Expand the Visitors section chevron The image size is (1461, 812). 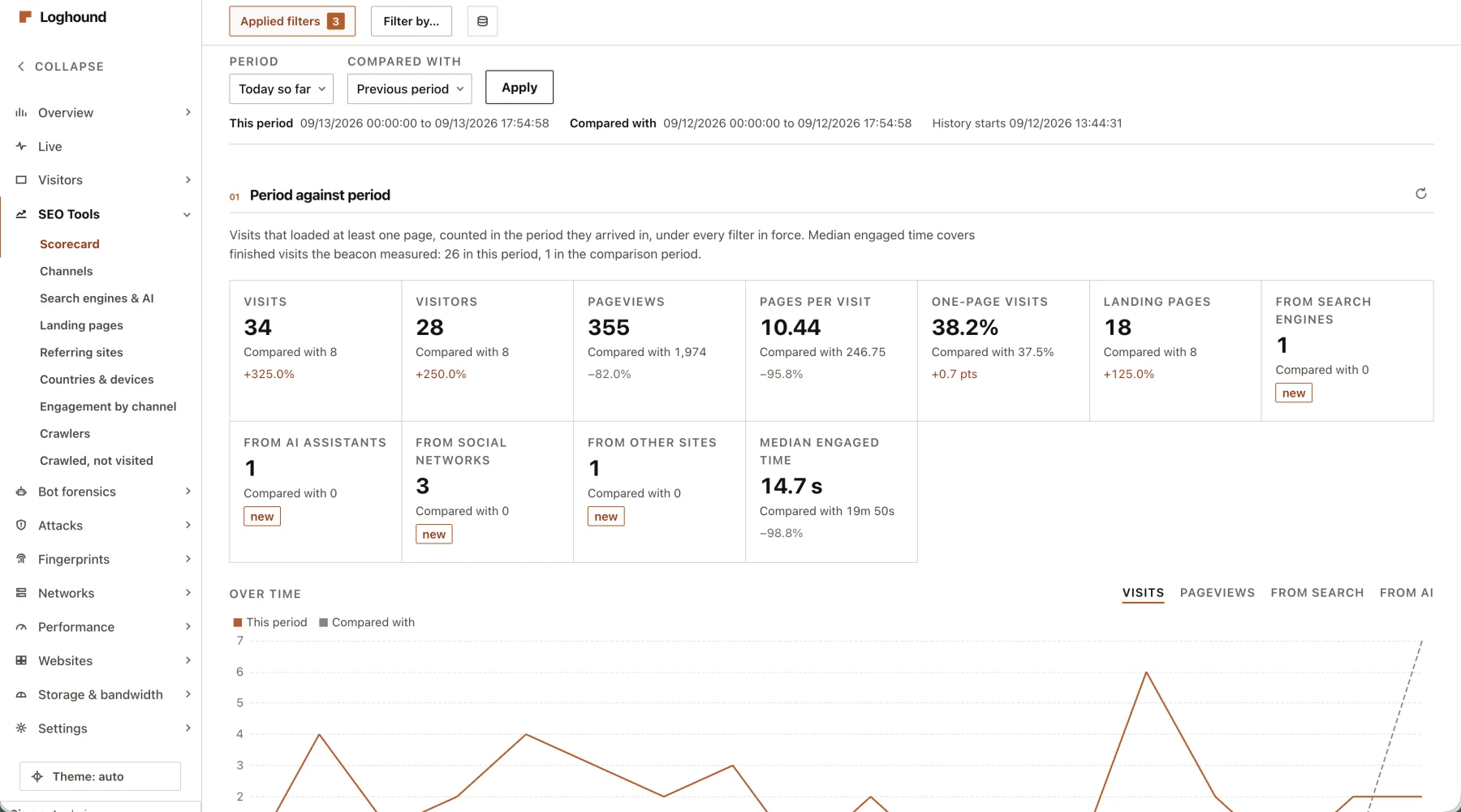point(188,180)
